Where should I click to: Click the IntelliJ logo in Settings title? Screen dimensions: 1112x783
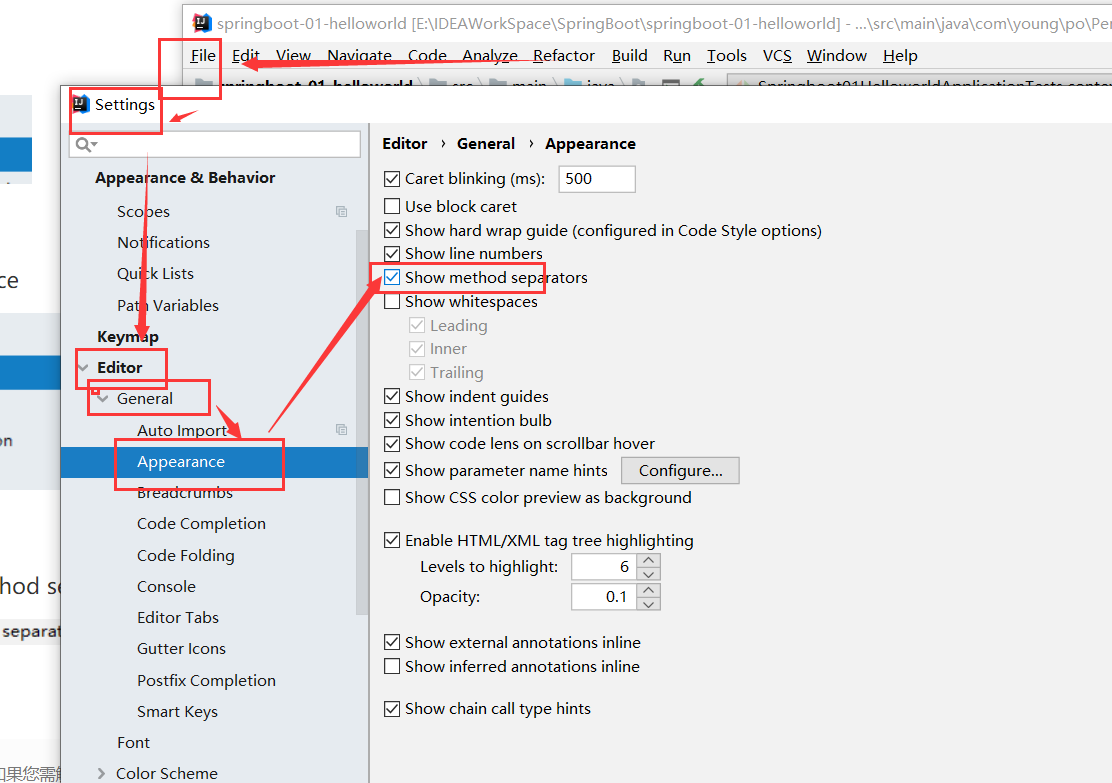pos(82,104)
